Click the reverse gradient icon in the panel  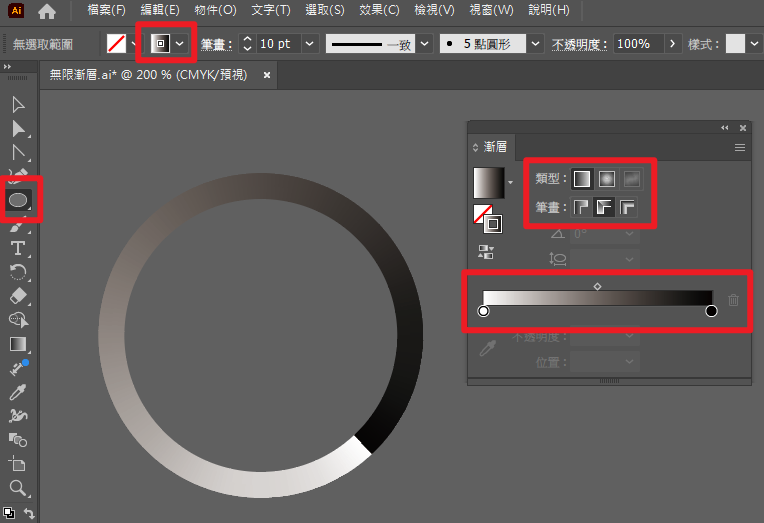pyautogui.click(x=487, y=252)
